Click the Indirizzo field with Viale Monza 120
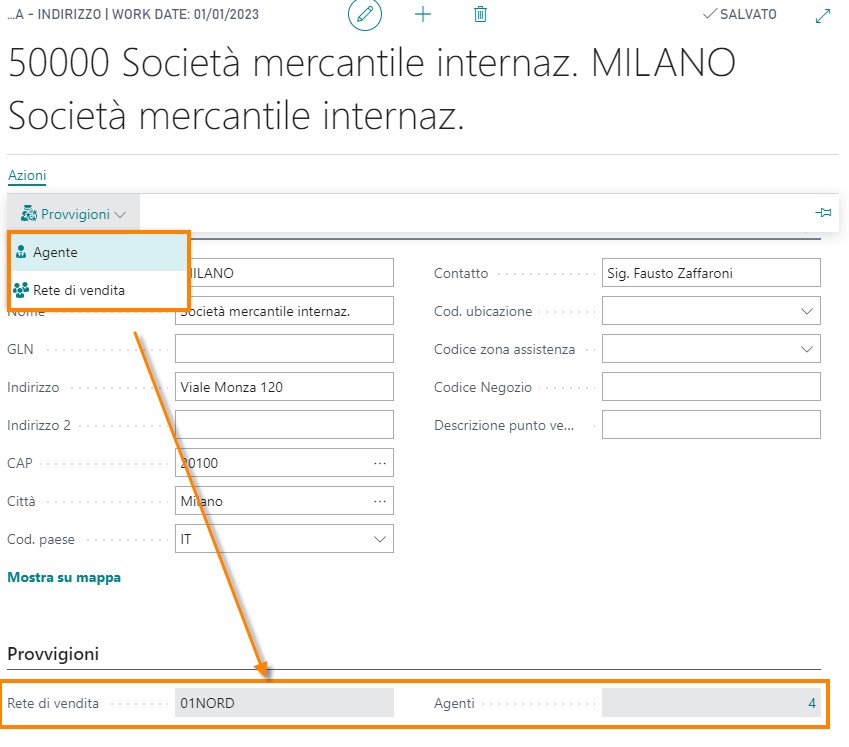 click(x=284, y=387)
